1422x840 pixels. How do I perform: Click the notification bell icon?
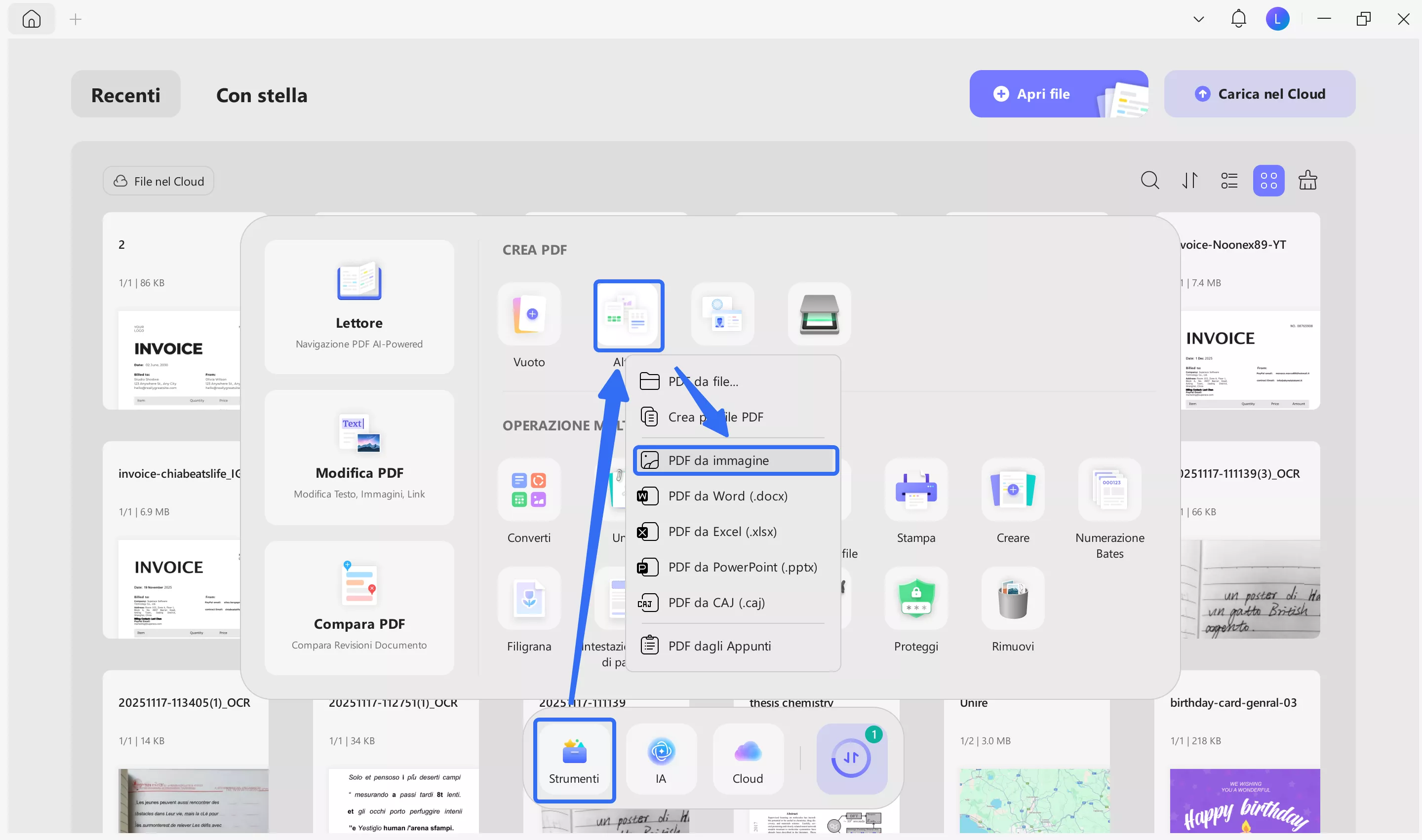coord(1238,19)
